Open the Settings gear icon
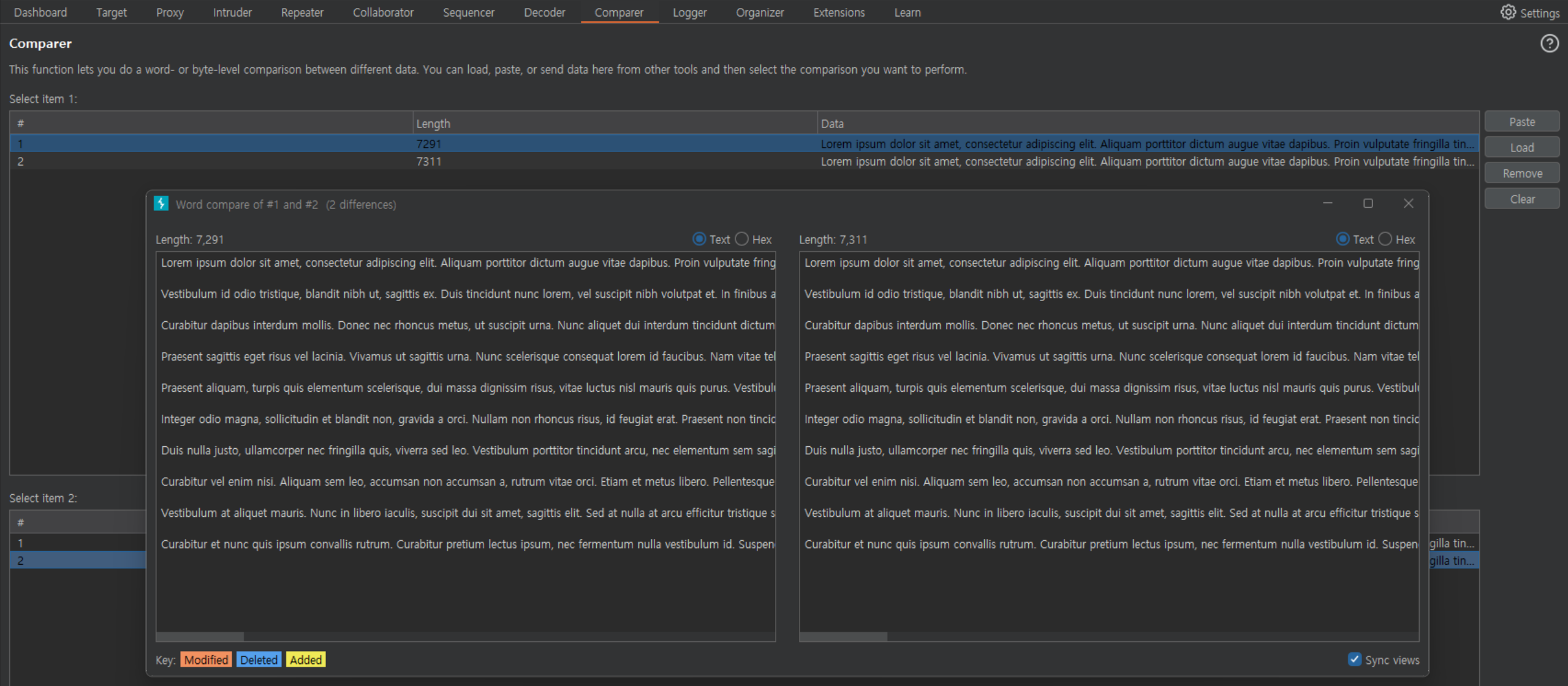This screenshot has width=1568, height=686. coord(1507,12)
